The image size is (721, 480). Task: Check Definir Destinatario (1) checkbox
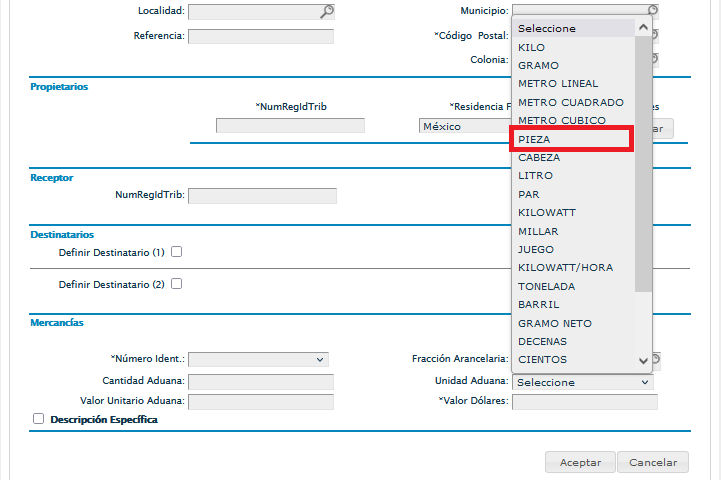click(x=176, y=252)
